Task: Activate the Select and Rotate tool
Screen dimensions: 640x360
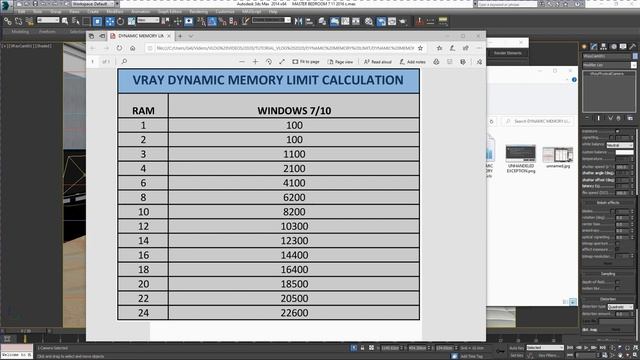Action: (120, 21)
